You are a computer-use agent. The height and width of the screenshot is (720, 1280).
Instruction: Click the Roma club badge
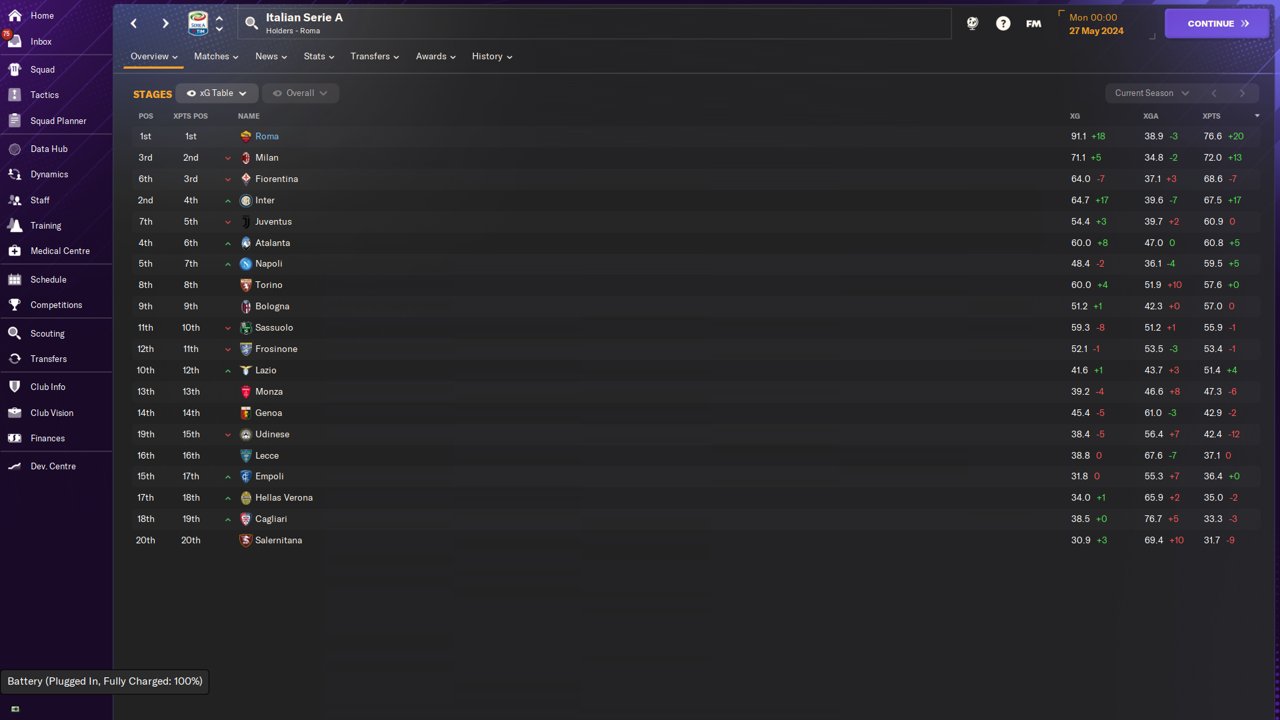[x=246, y=136]
